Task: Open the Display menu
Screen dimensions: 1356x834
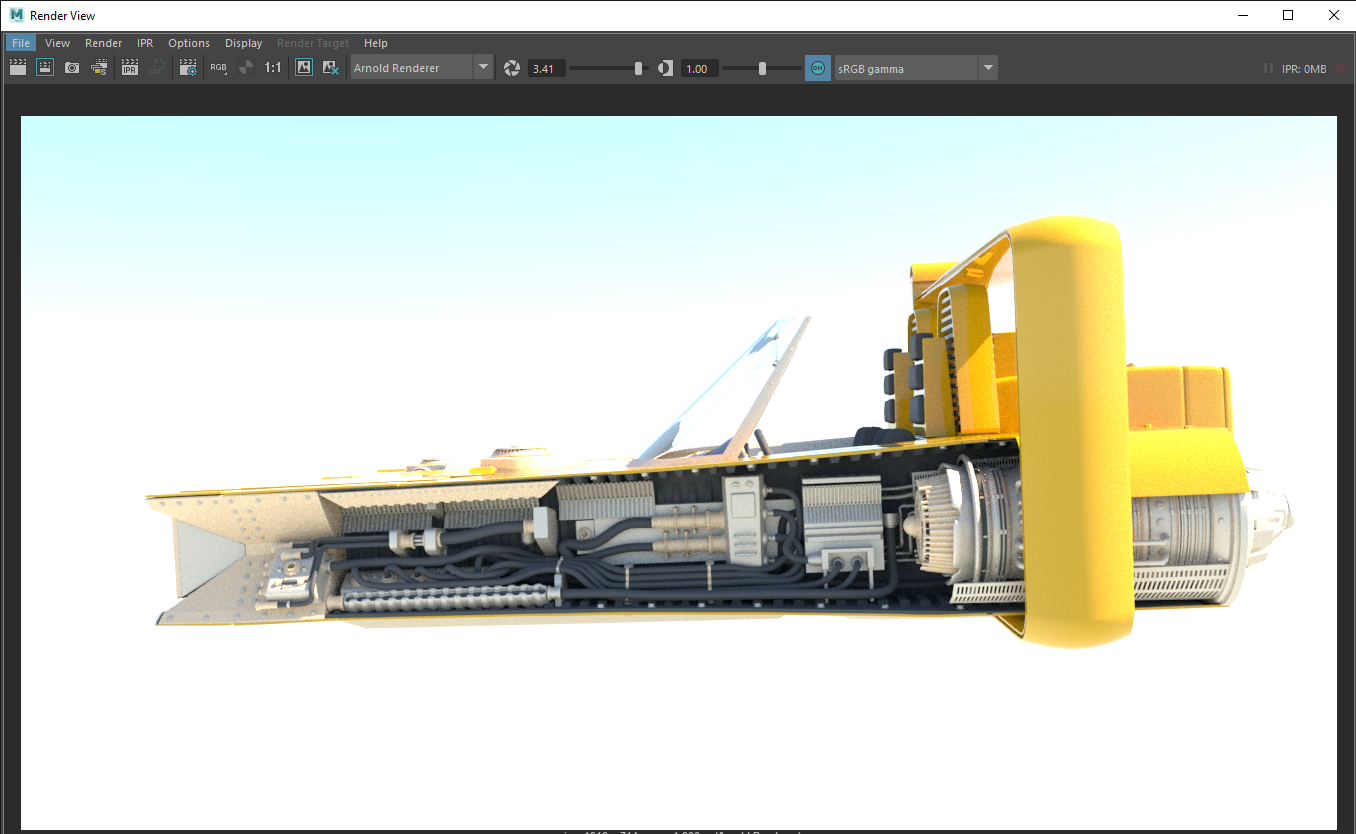Action: 243,43
